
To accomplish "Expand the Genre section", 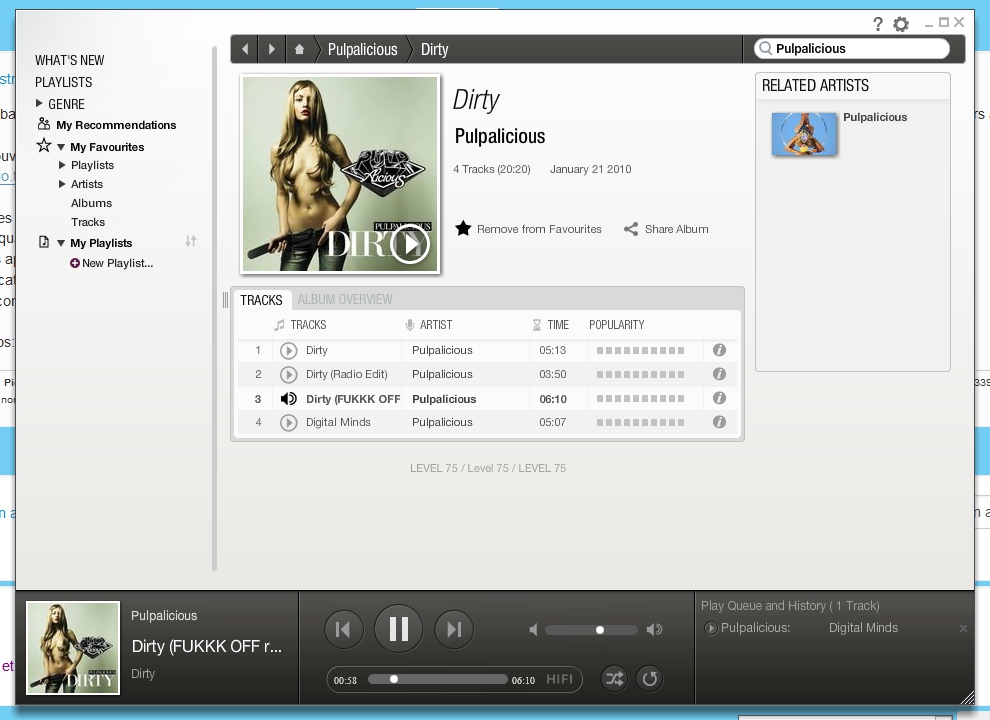I will point(40,103).
